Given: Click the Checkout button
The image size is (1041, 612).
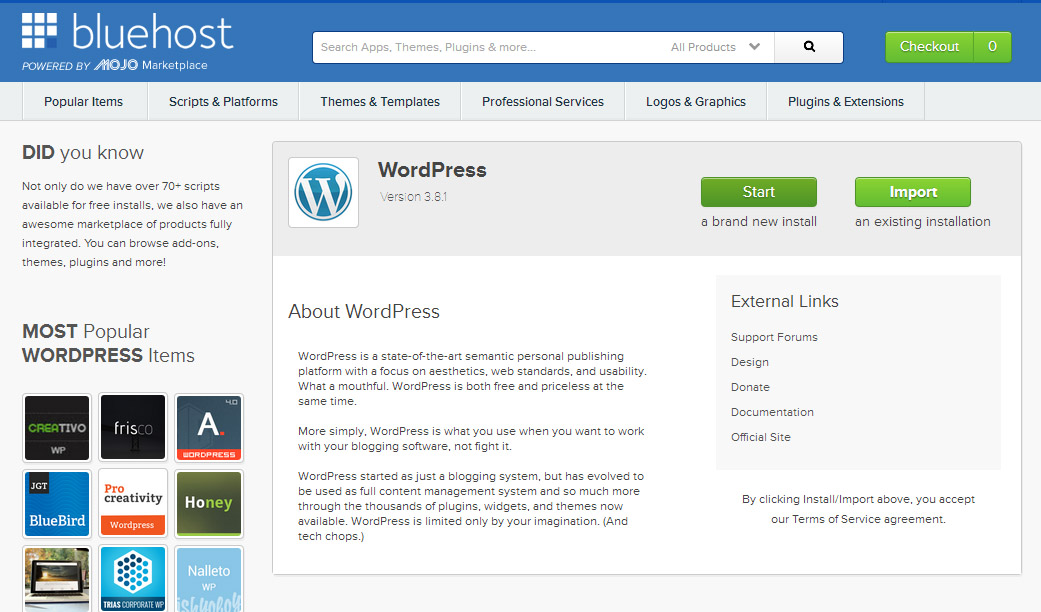Looking at the screenshot, I should [x=929, y=47].
